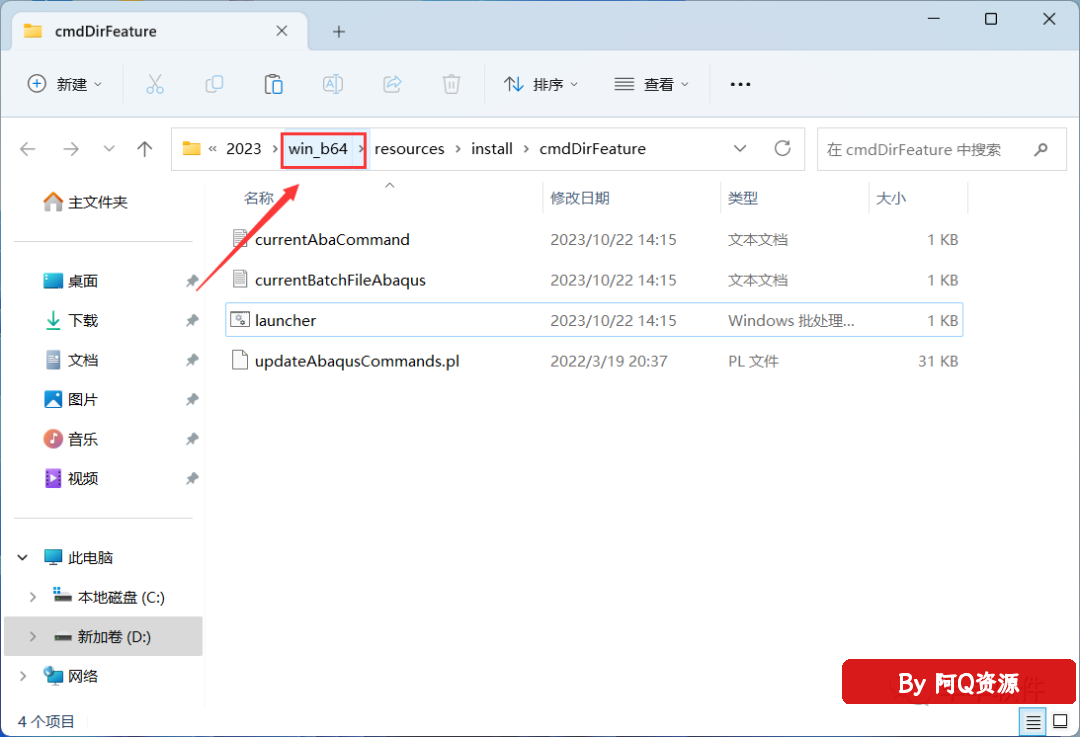
Task: Click the Cut scissors icon
Action: point(155,85)
